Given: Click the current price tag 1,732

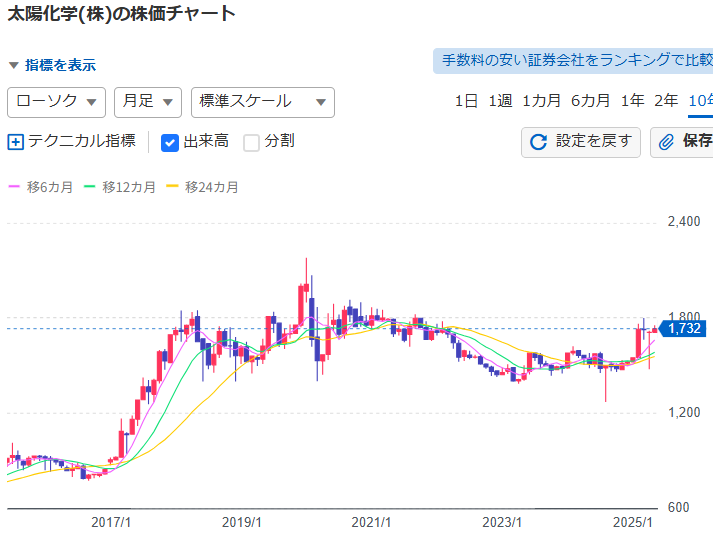Looking at the screenshot, I should [x=683, y=328].
